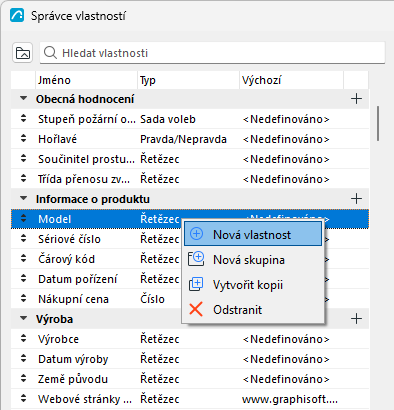The height and width of the screenshot is (410, 394).
Task: Click the import properties folder icon
Action: 23,53
